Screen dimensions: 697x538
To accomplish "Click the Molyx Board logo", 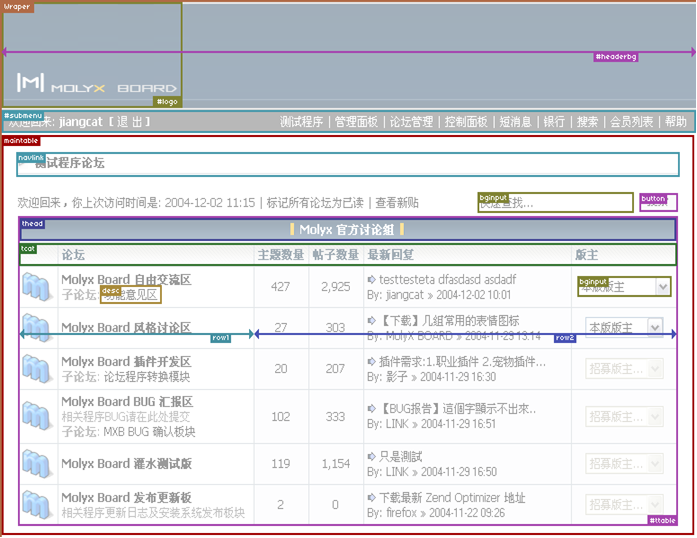I will (96, 83).
